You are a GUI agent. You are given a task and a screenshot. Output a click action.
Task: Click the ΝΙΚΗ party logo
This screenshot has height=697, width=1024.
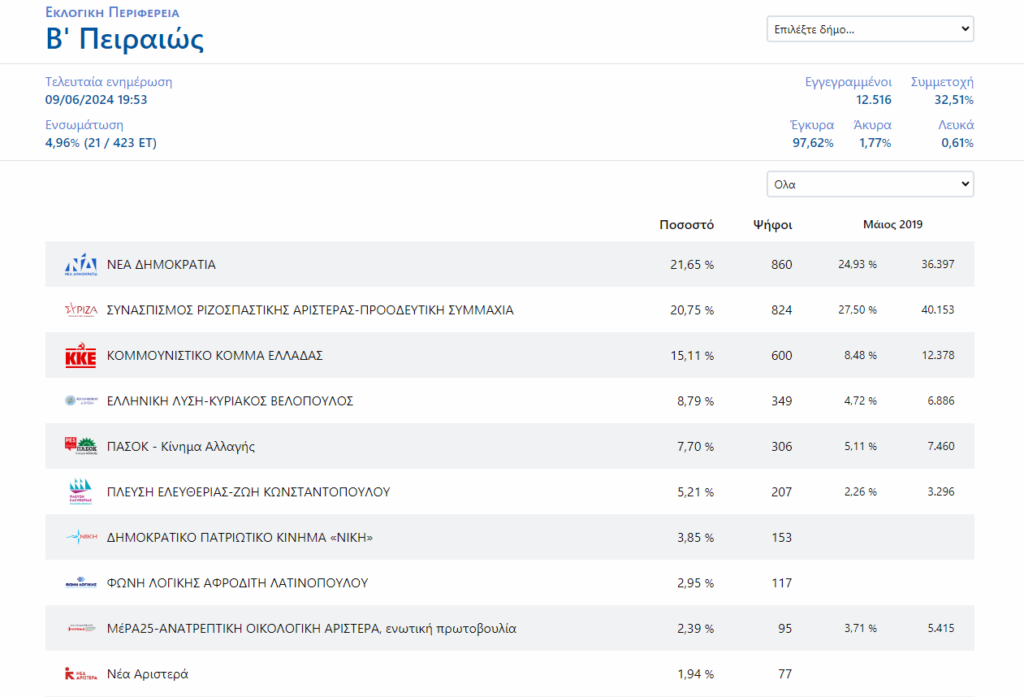(81, 537)
